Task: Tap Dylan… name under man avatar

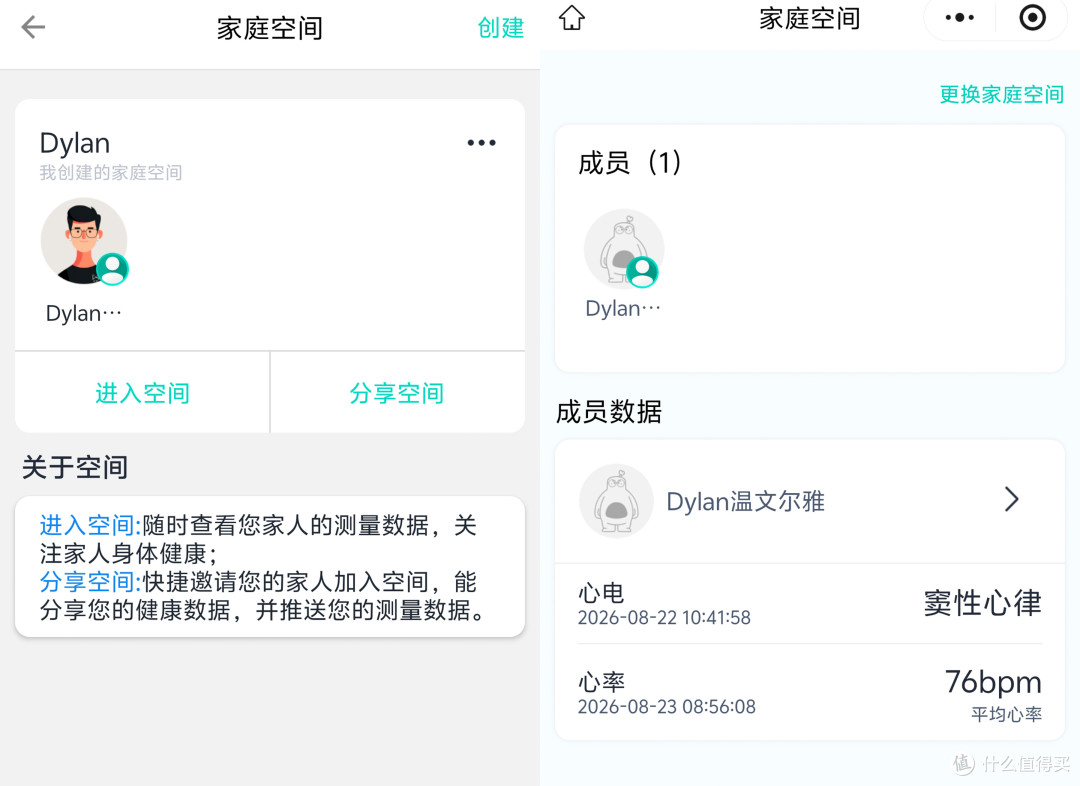Action: 83,313
